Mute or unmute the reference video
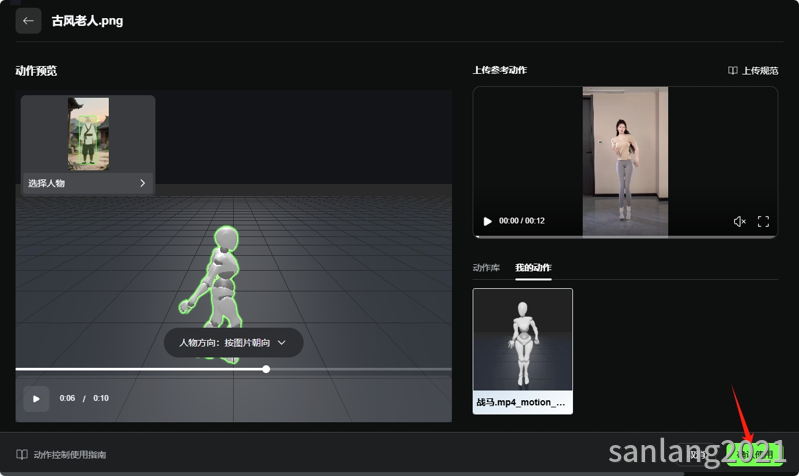The height and width of the screenshot is (476, 799). coord(739,221)
